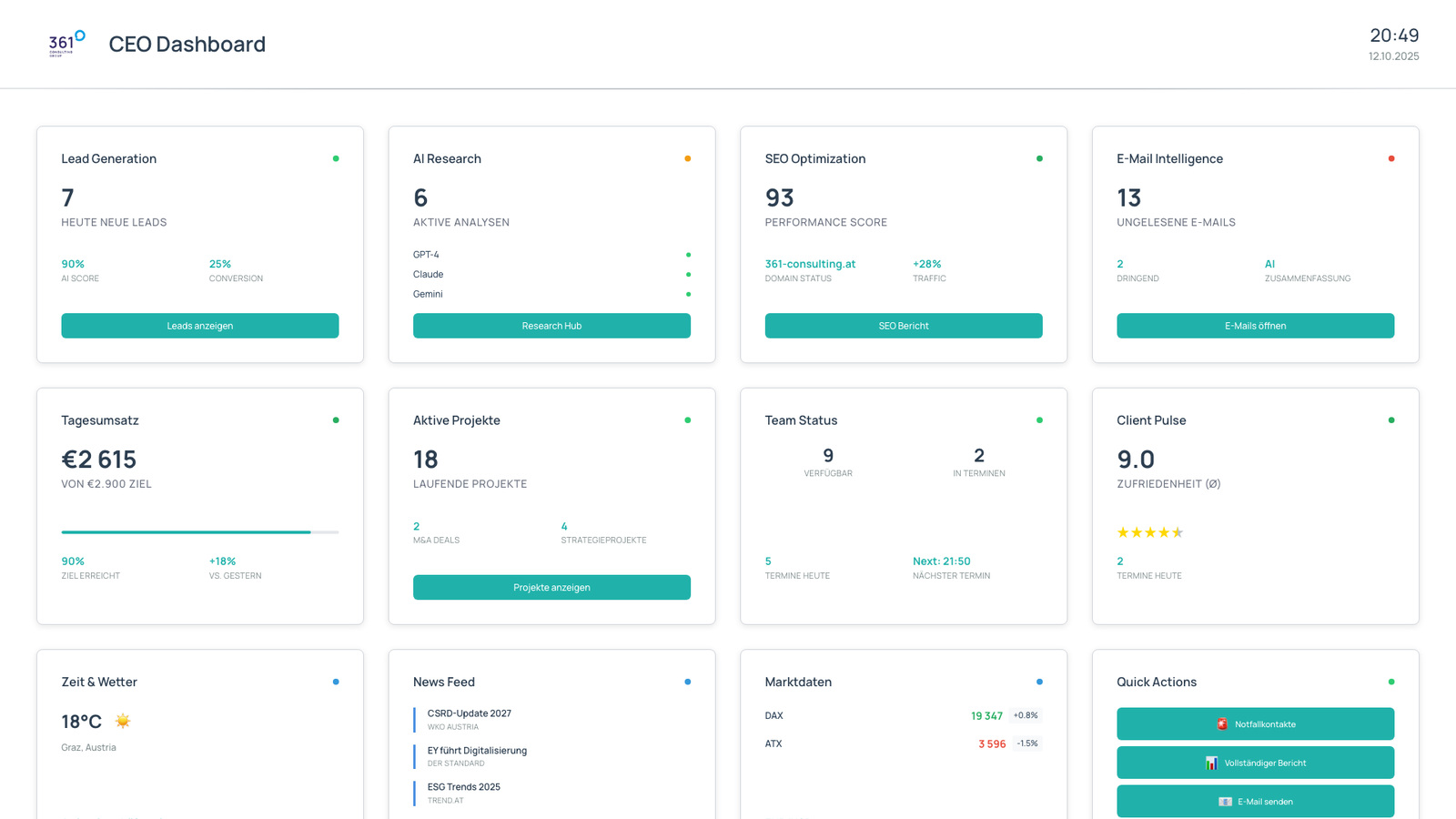Open Leads anzeigen button

[x=200, y=326]
